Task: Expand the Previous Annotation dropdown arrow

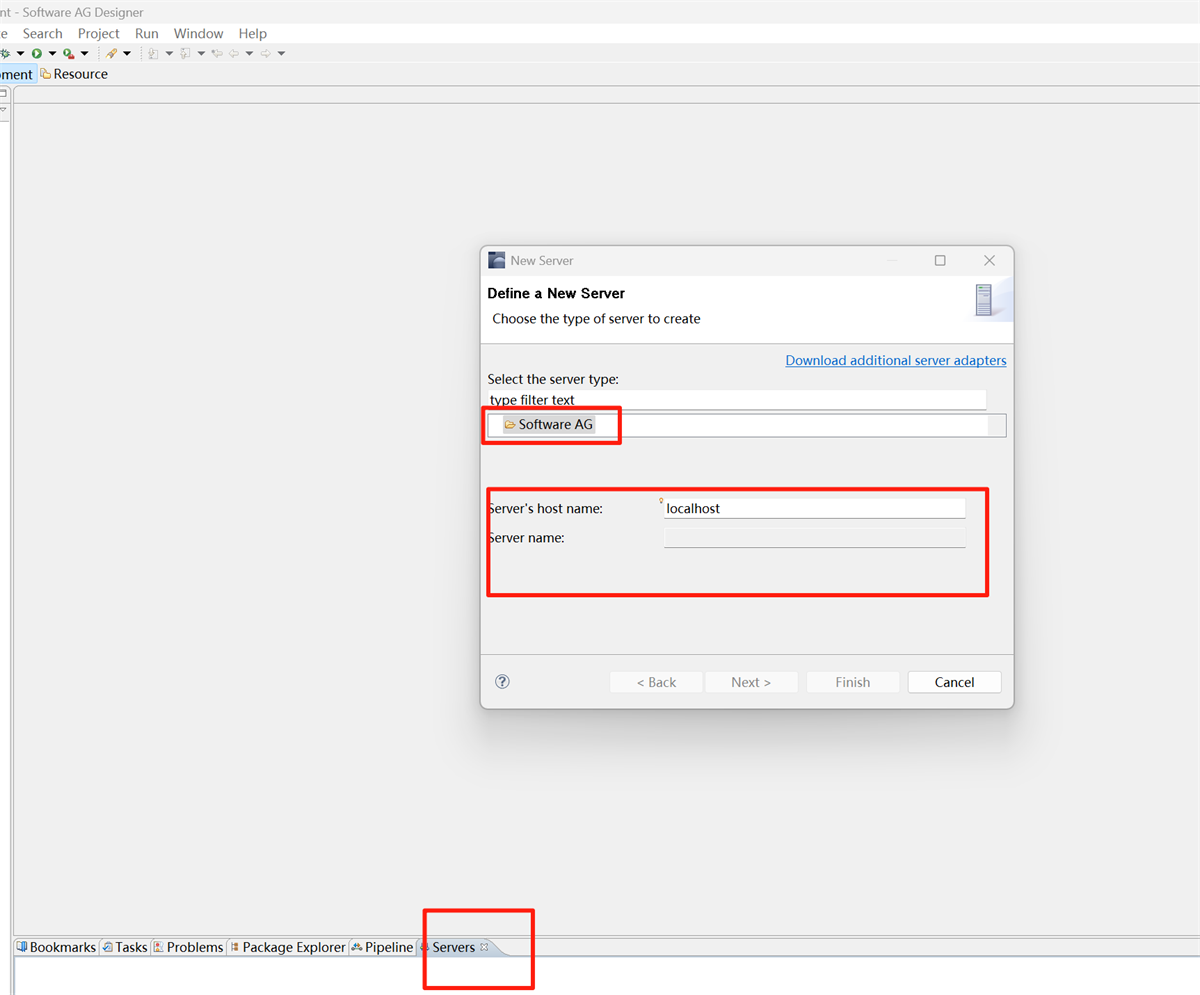Action: point(201,53)
